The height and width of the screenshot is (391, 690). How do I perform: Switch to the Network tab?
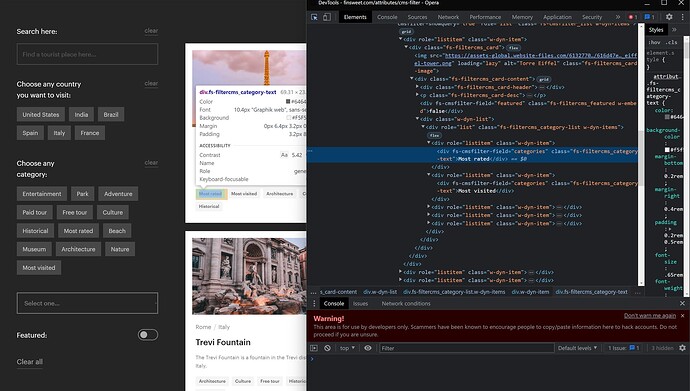tap(448, 17)
